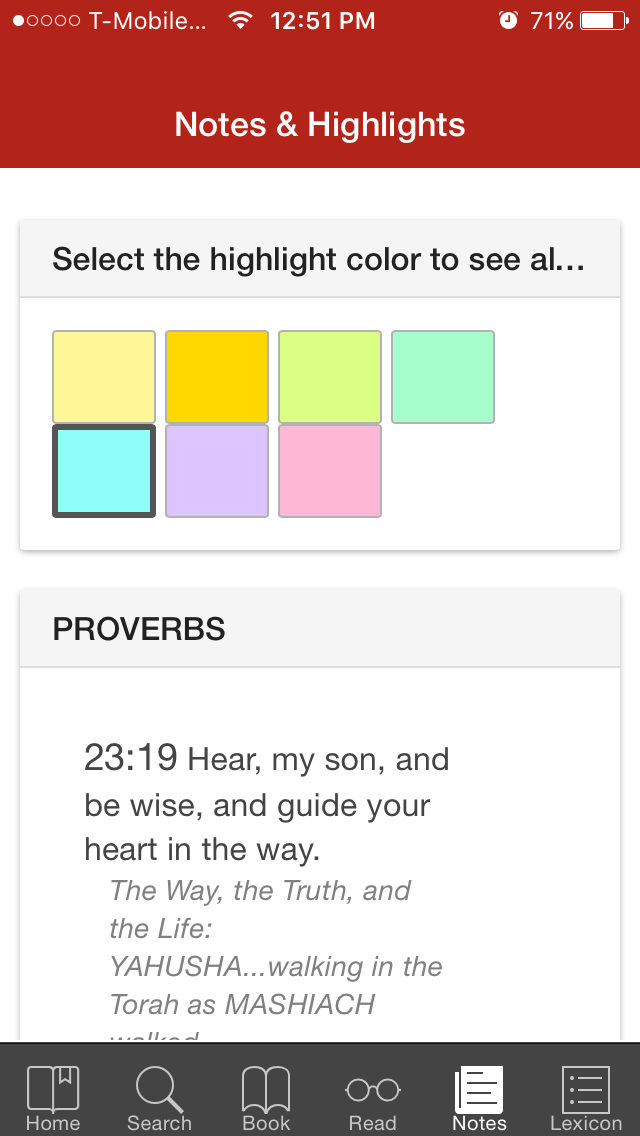
Task: Choose the lime green highlight swatch
Action: pyautogui.click(x=330, y=377)
